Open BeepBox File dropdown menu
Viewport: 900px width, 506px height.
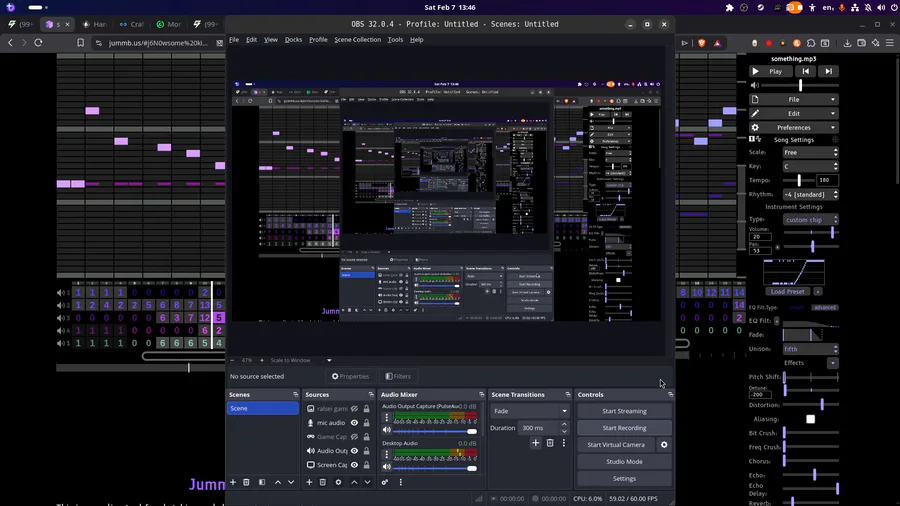click(794, 100)
